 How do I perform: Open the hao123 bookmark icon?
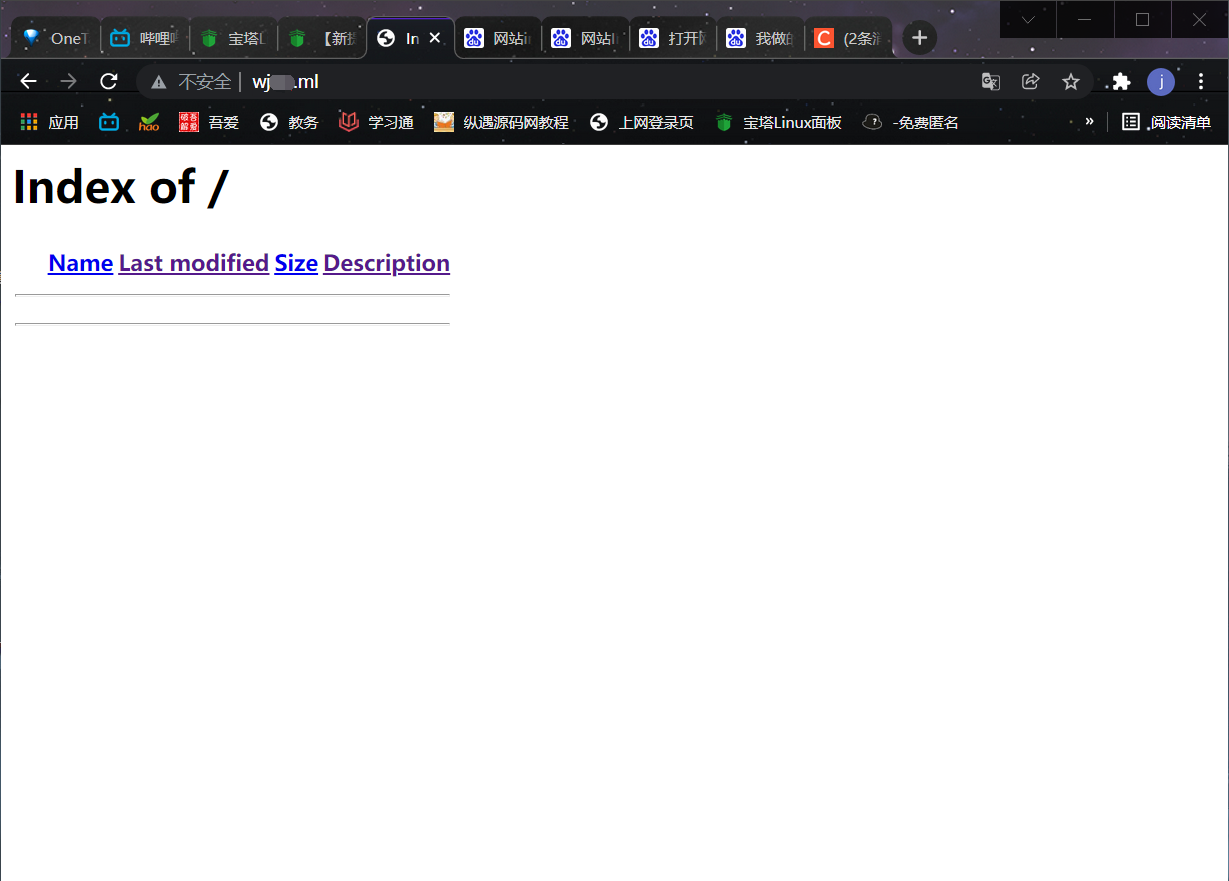pos(149,122)
